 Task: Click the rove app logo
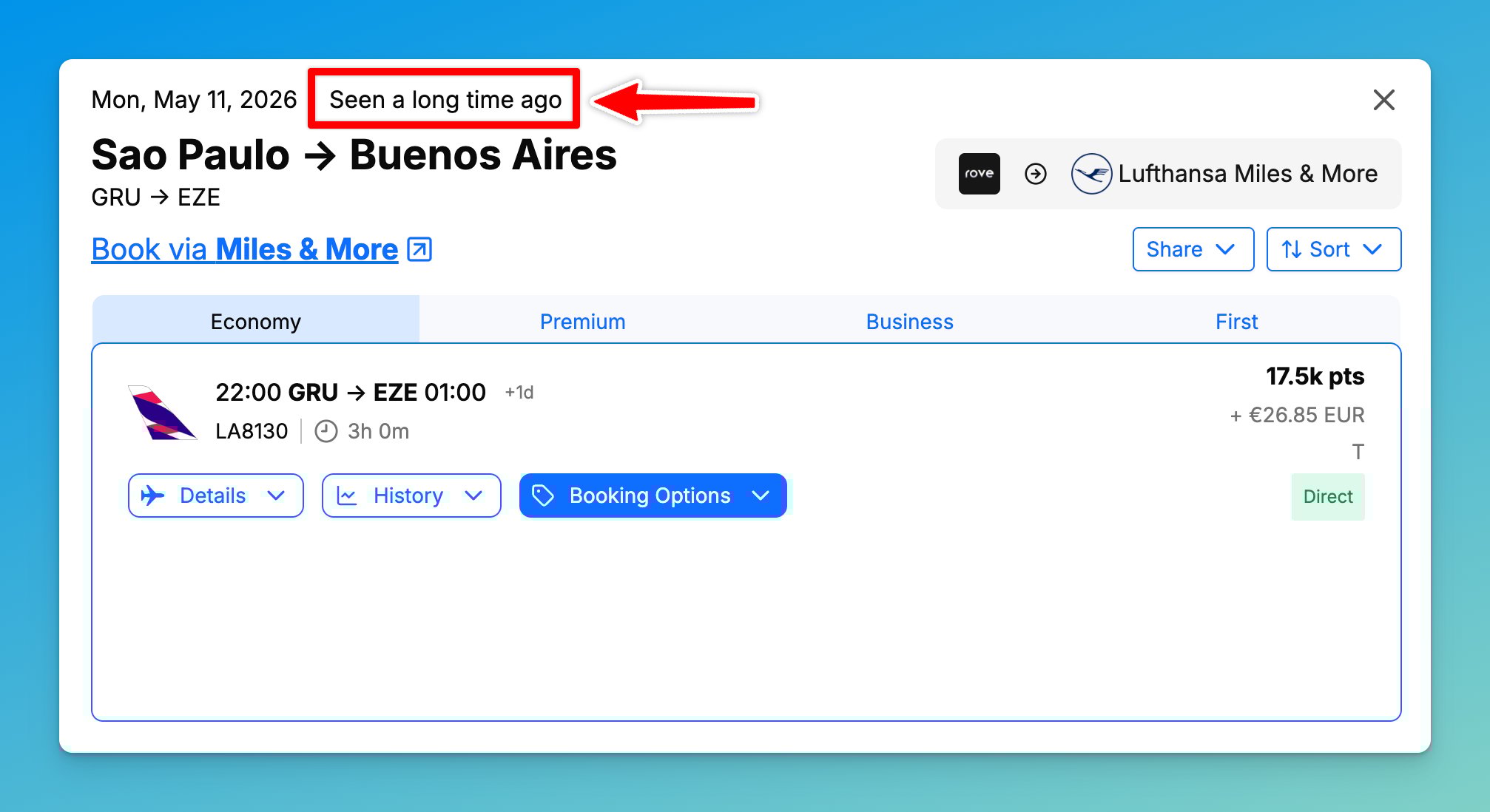tap(980, 174)
